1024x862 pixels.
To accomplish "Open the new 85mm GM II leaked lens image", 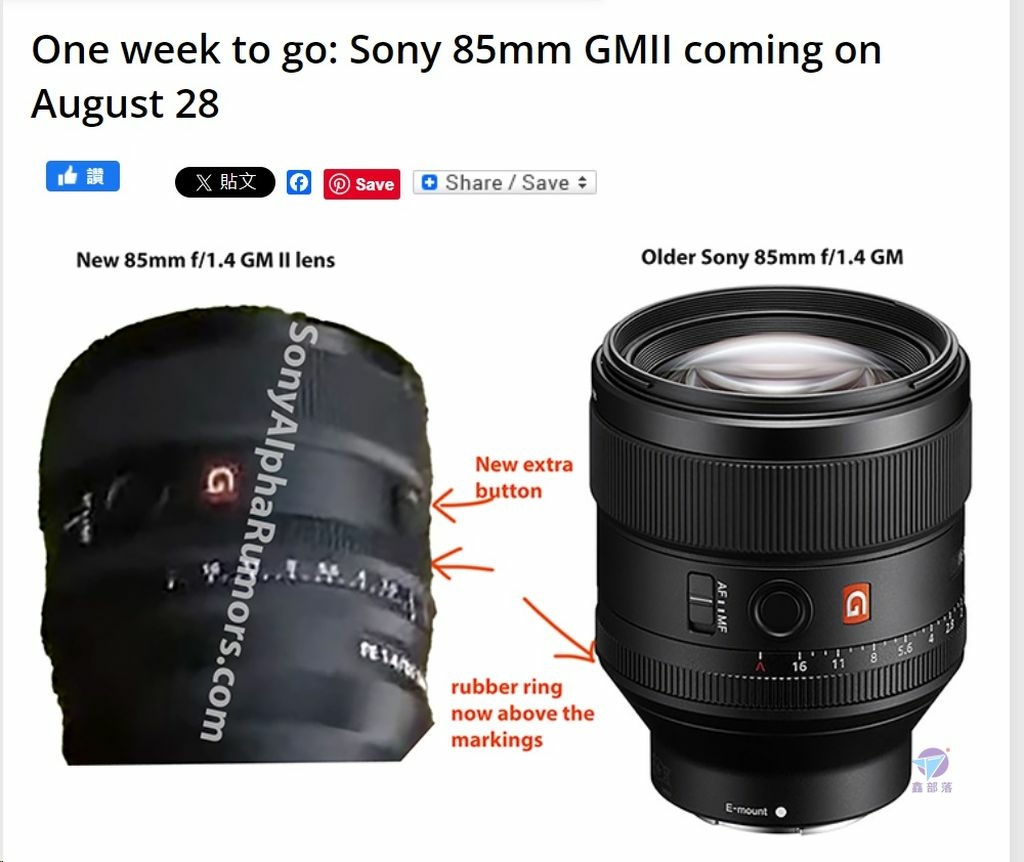I will coord(238,534).
